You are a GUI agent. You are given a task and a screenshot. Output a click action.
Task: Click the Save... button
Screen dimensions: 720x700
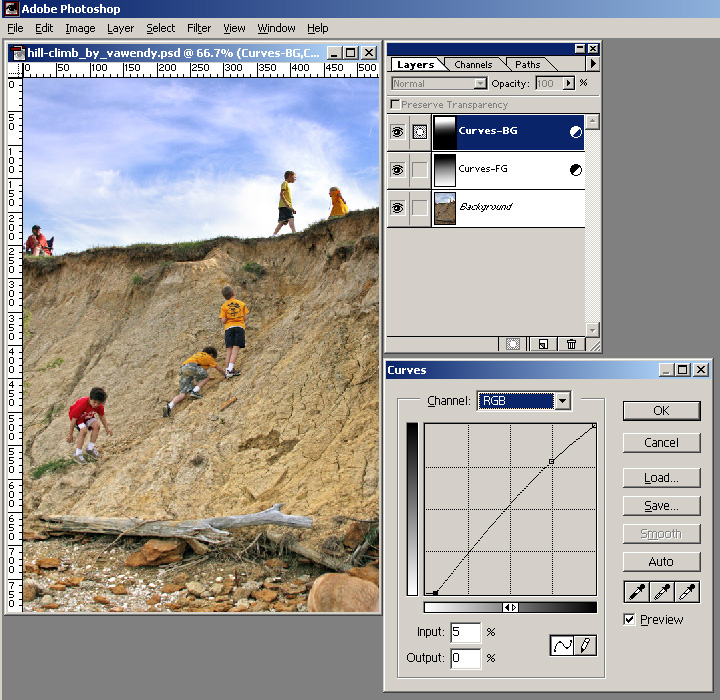click(x=662, y=506)
